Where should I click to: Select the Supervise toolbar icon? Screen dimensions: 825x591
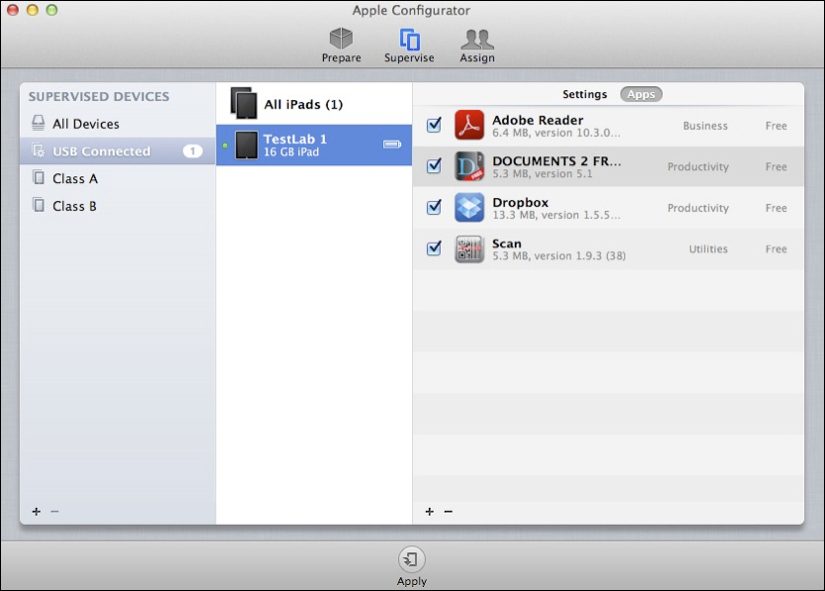point(409,39)
